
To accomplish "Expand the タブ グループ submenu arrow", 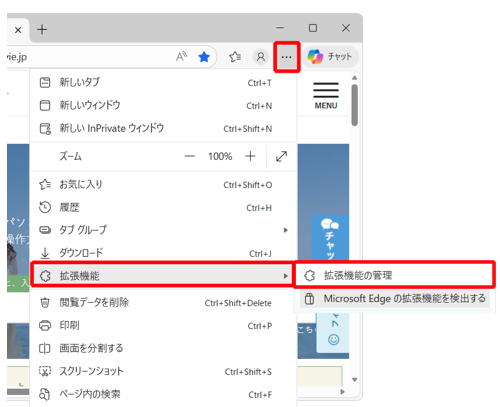I will click(x=285, y=230).
